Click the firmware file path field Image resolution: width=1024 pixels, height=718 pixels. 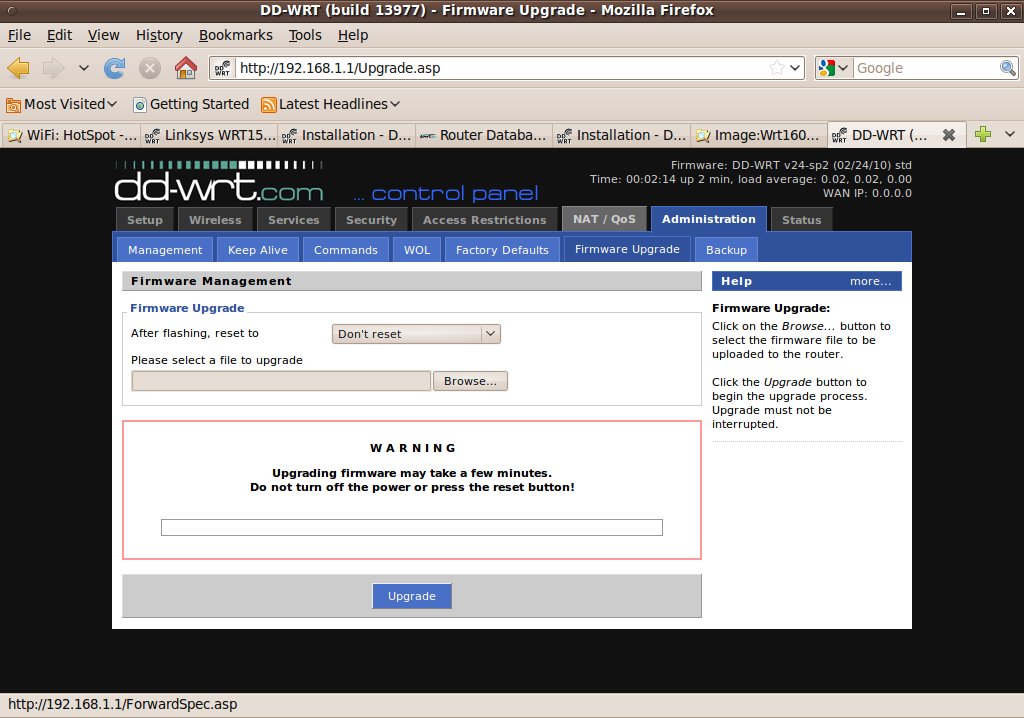point(281,381)
